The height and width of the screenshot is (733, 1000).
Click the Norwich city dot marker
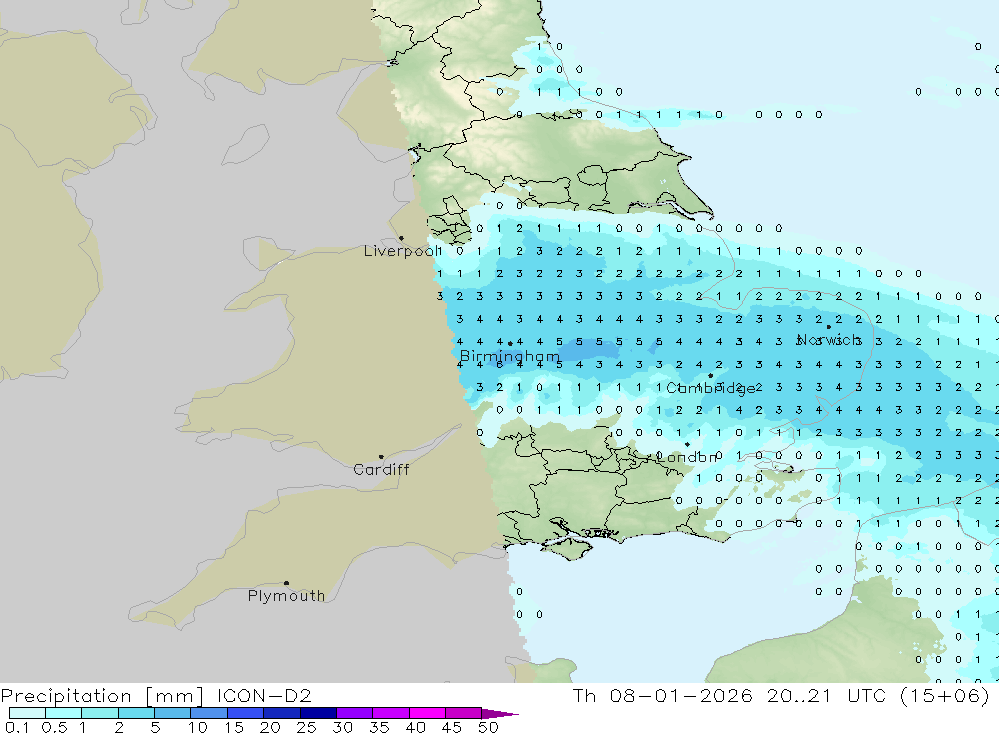click(x=829, y=327)
